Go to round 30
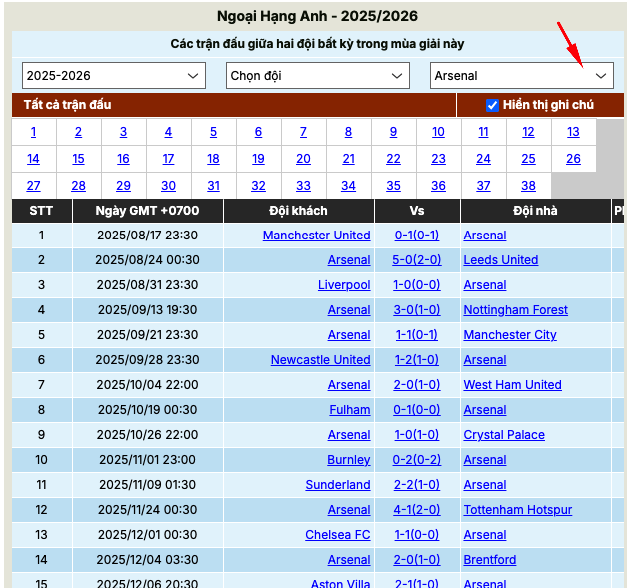This screenshot has width=627, height=588. pos(168,186)
